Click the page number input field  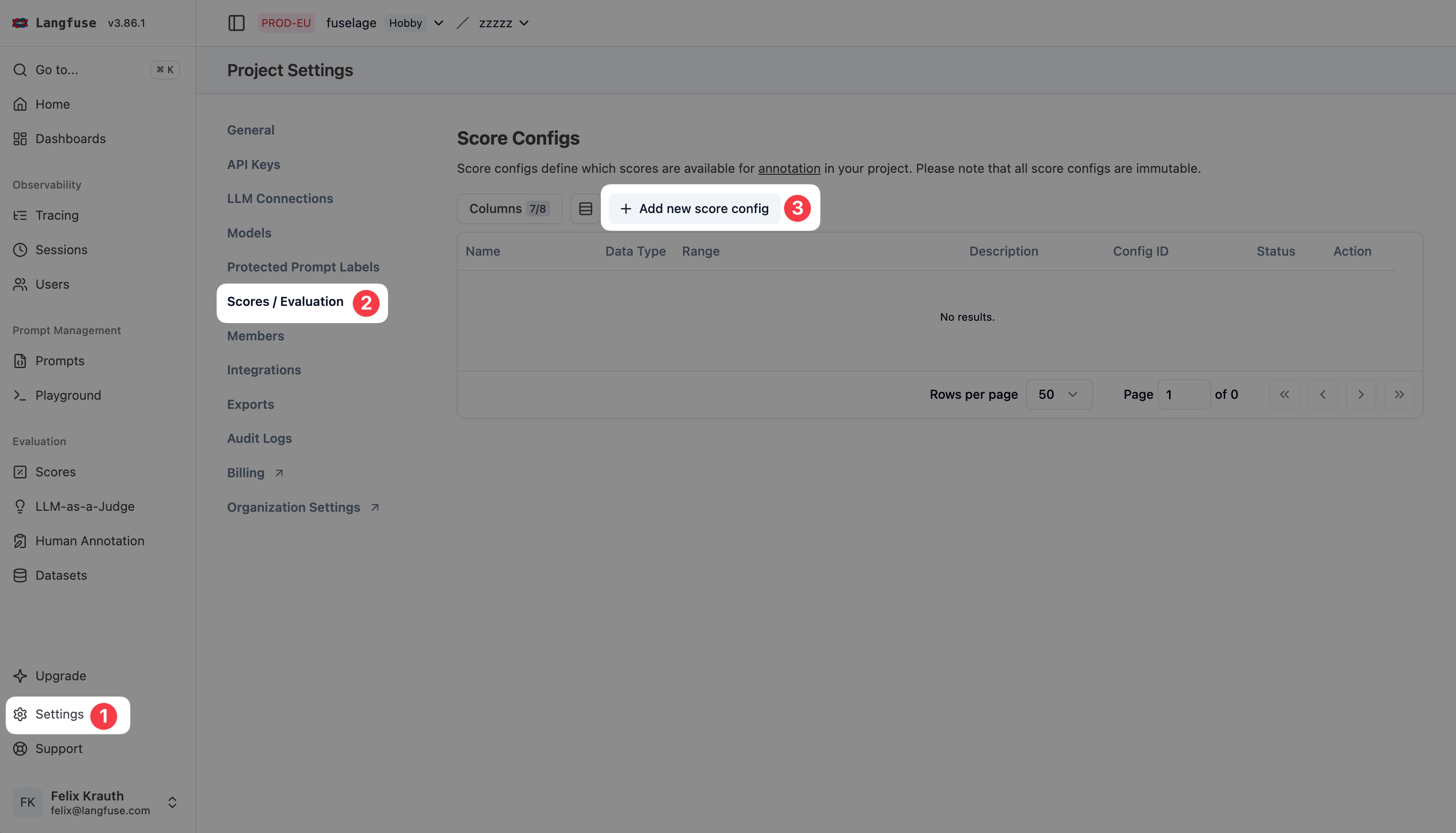(x=1183, y=395)
